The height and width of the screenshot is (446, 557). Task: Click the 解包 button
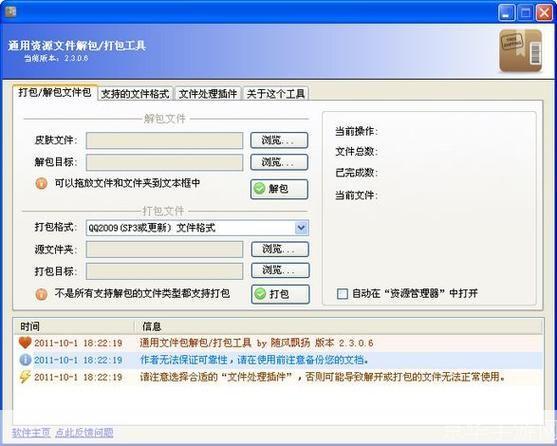(279, 189)
